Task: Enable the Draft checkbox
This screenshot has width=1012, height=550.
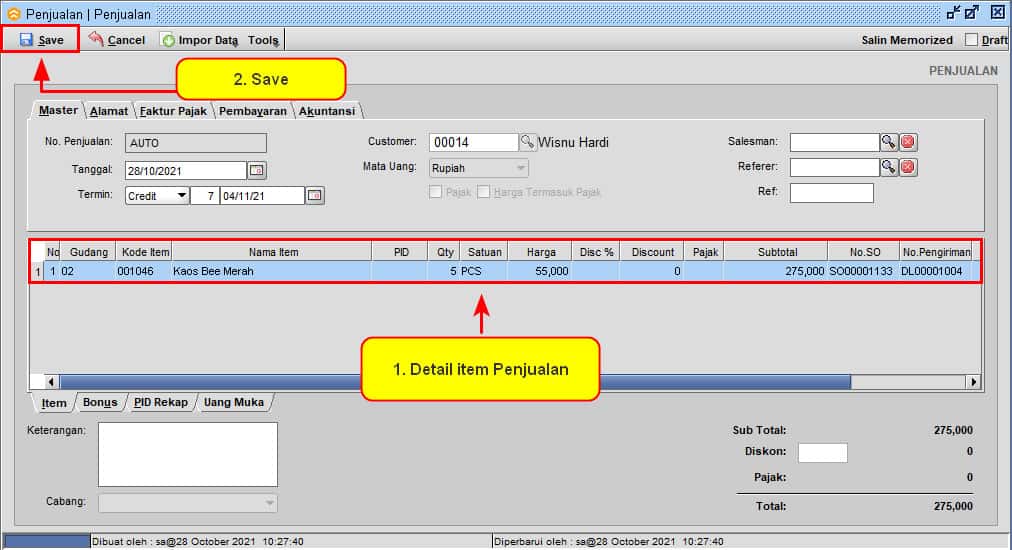Action: pyautogui.click(x=971, y=40)
